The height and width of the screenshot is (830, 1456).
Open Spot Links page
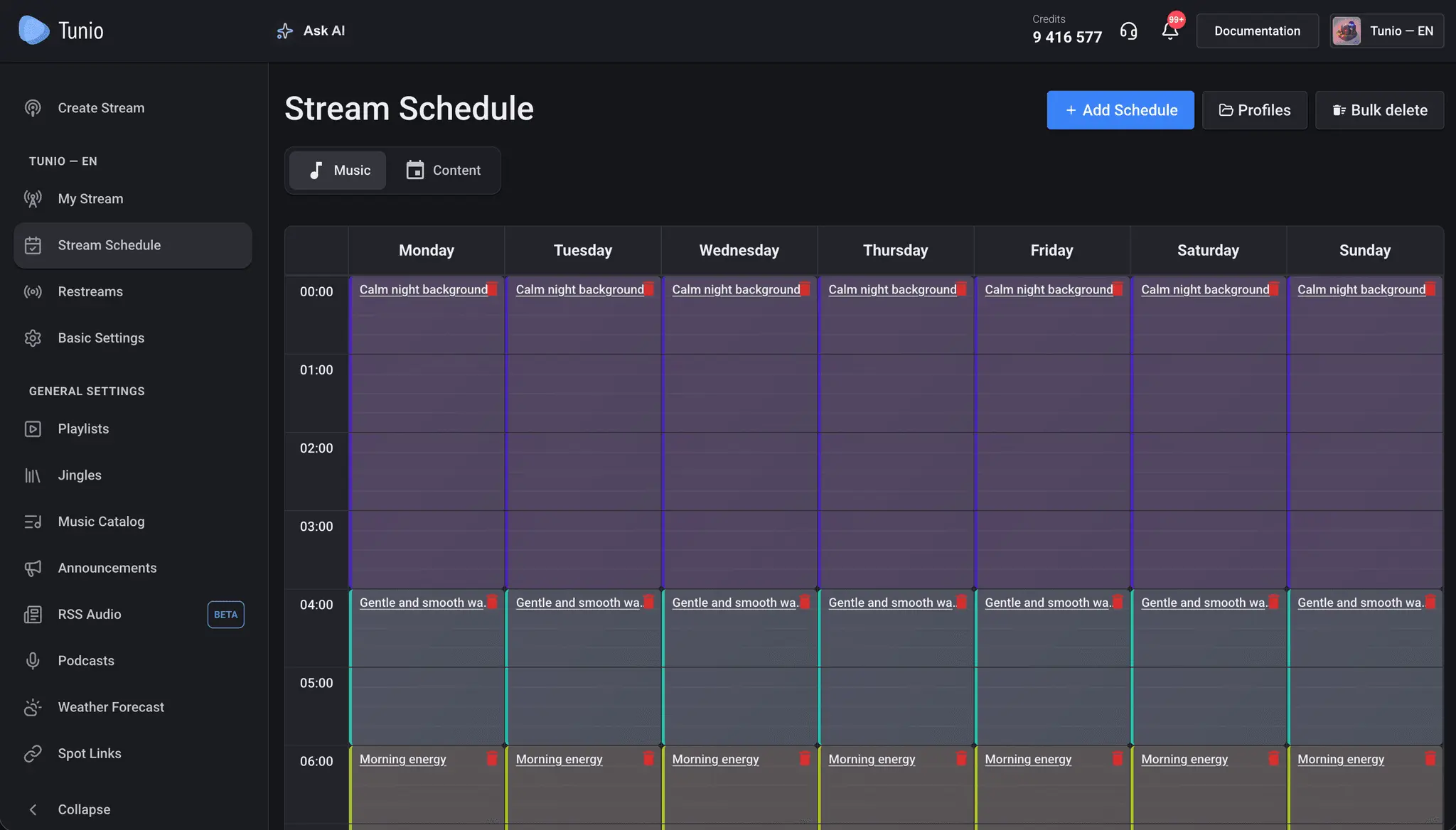[133, 753]
